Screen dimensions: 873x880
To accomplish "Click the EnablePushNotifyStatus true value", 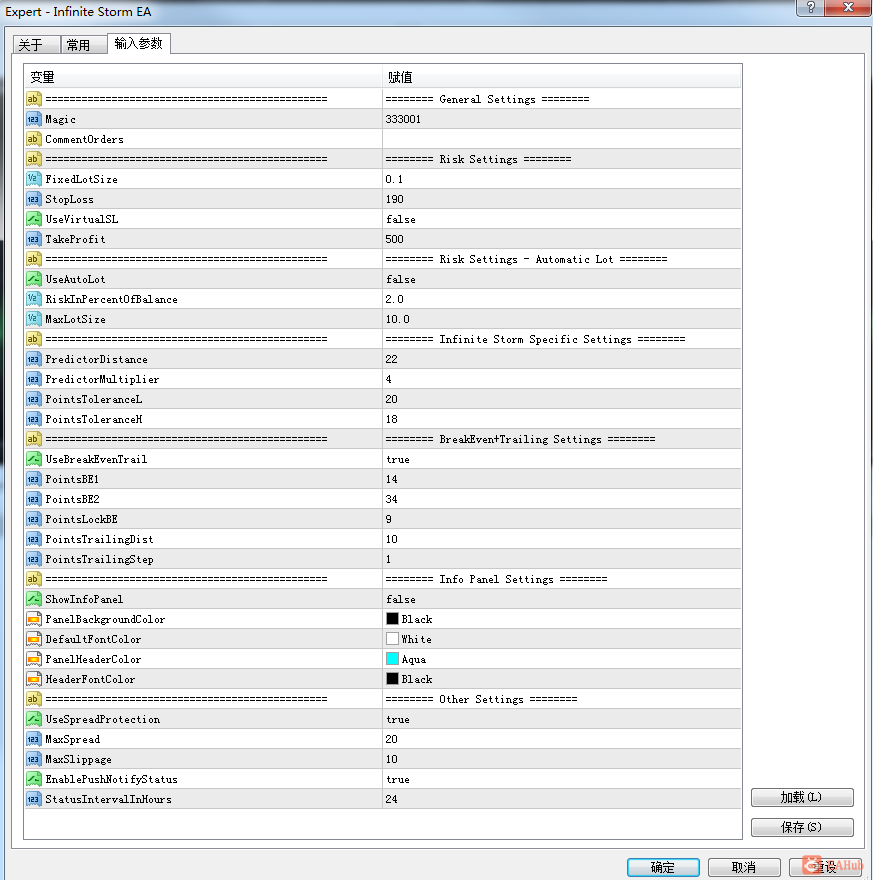I will tap(398, 780).
